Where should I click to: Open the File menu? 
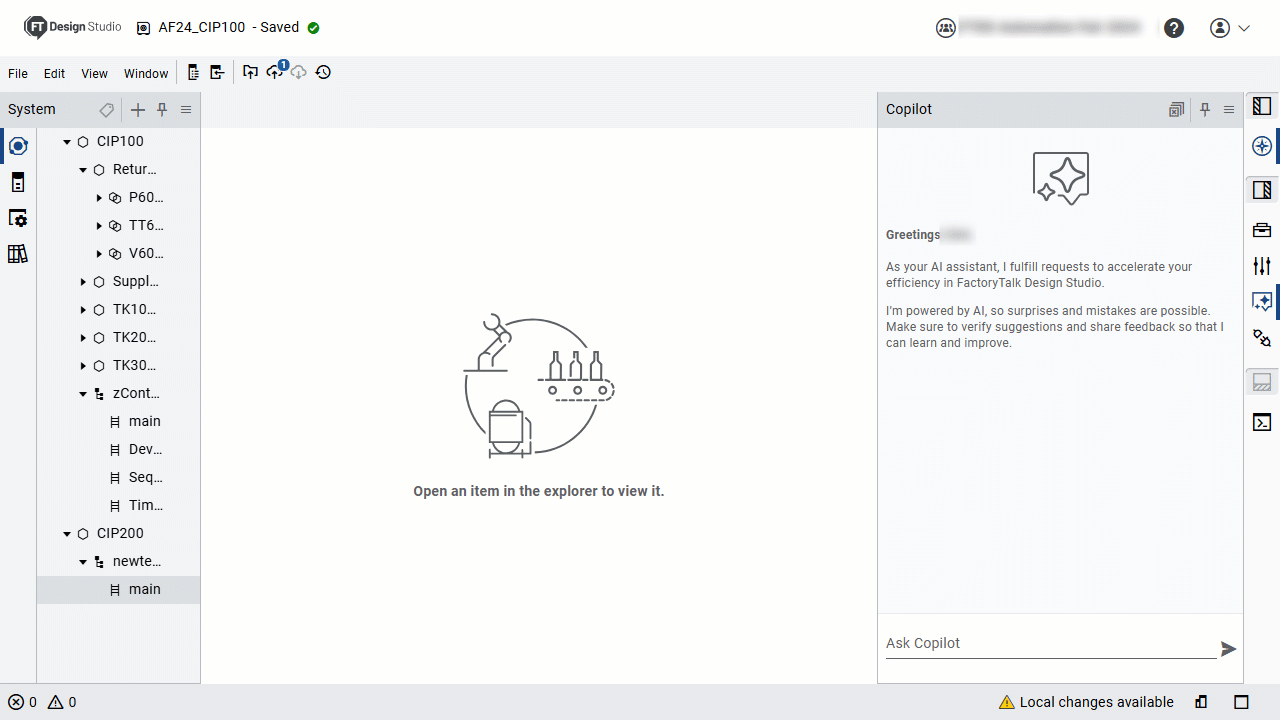(17, 73)
